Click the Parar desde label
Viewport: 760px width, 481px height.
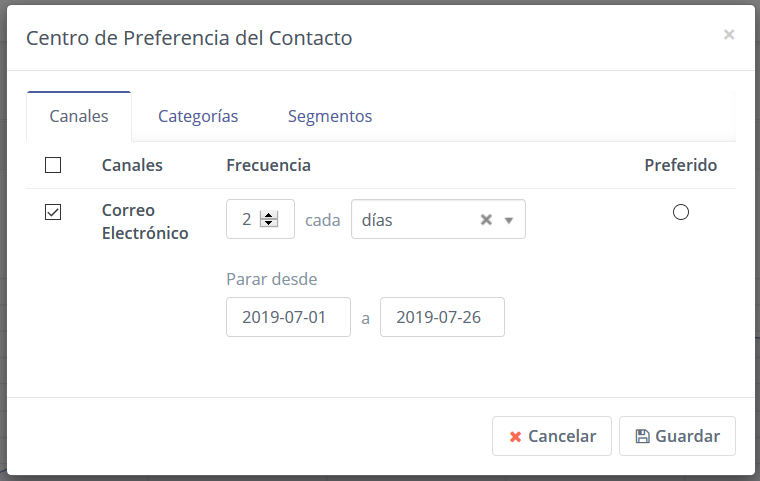point(271,279)
